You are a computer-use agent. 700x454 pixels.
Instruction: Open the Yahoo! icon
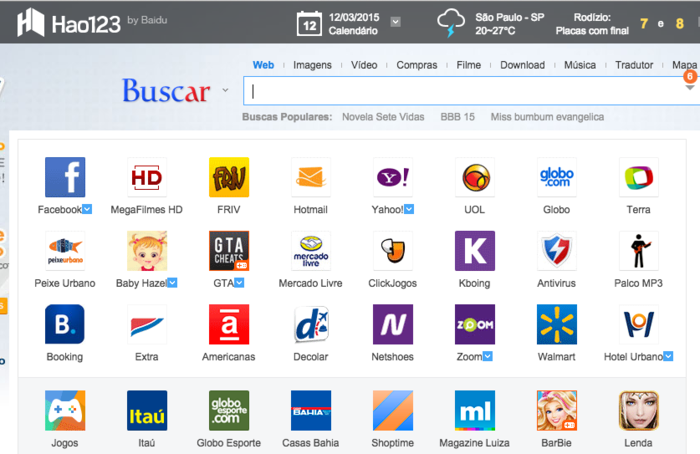(x=393, y=177)
